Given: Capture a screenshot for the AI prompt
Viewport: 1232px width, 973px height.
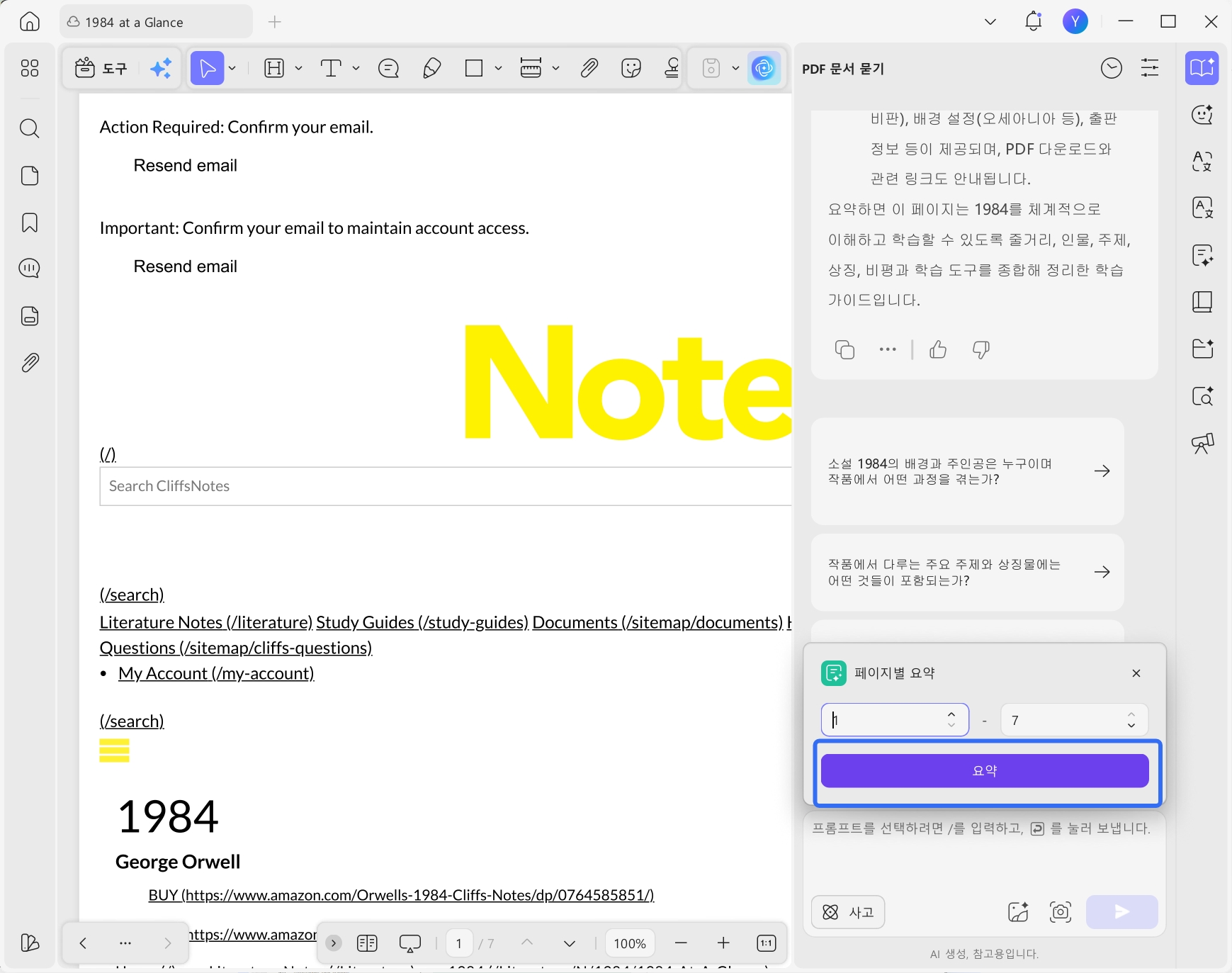Looking at the screenshot, I should point(1060,912).
